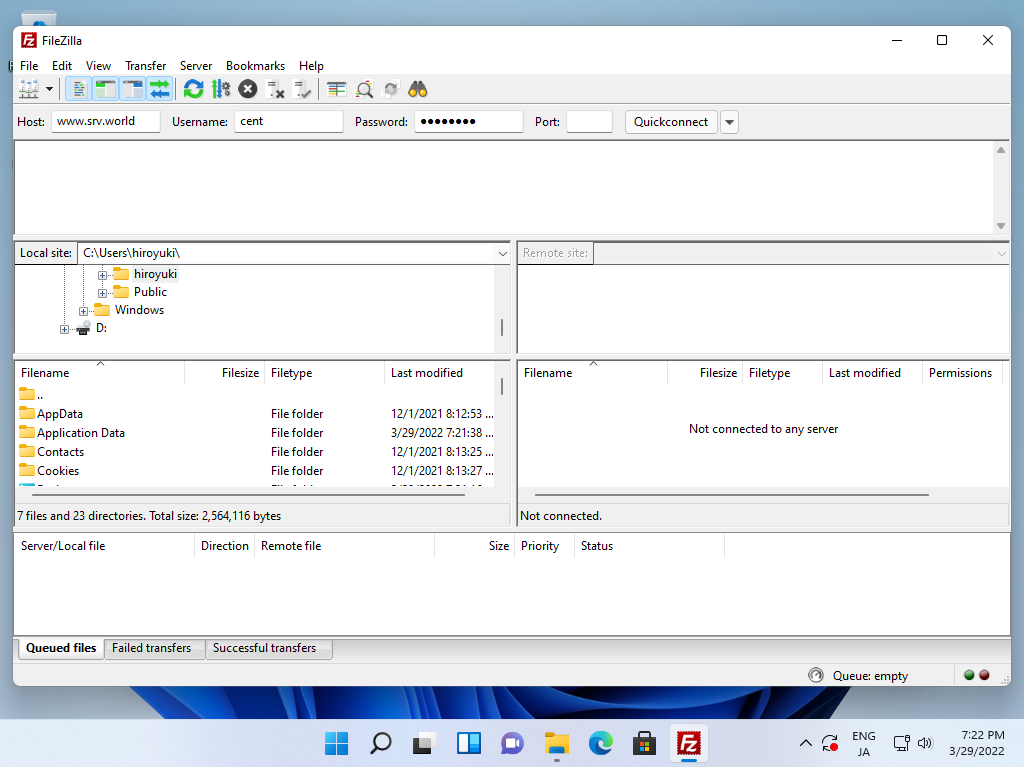Image resolution: width=1024 pixels, height=767 pixels.
Task: Click the cancel current operation icon
Action: 248,89
